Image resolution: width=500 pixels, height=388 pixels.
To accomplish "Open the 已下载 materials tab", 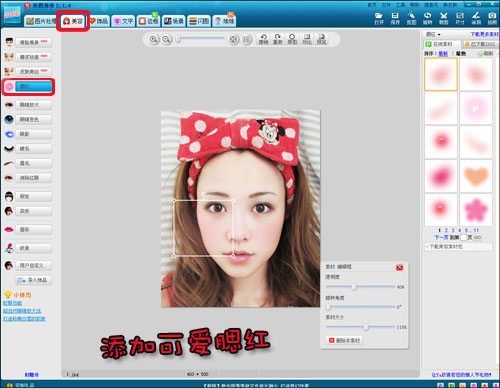I will pyautogui.click(x=480, y=44).
